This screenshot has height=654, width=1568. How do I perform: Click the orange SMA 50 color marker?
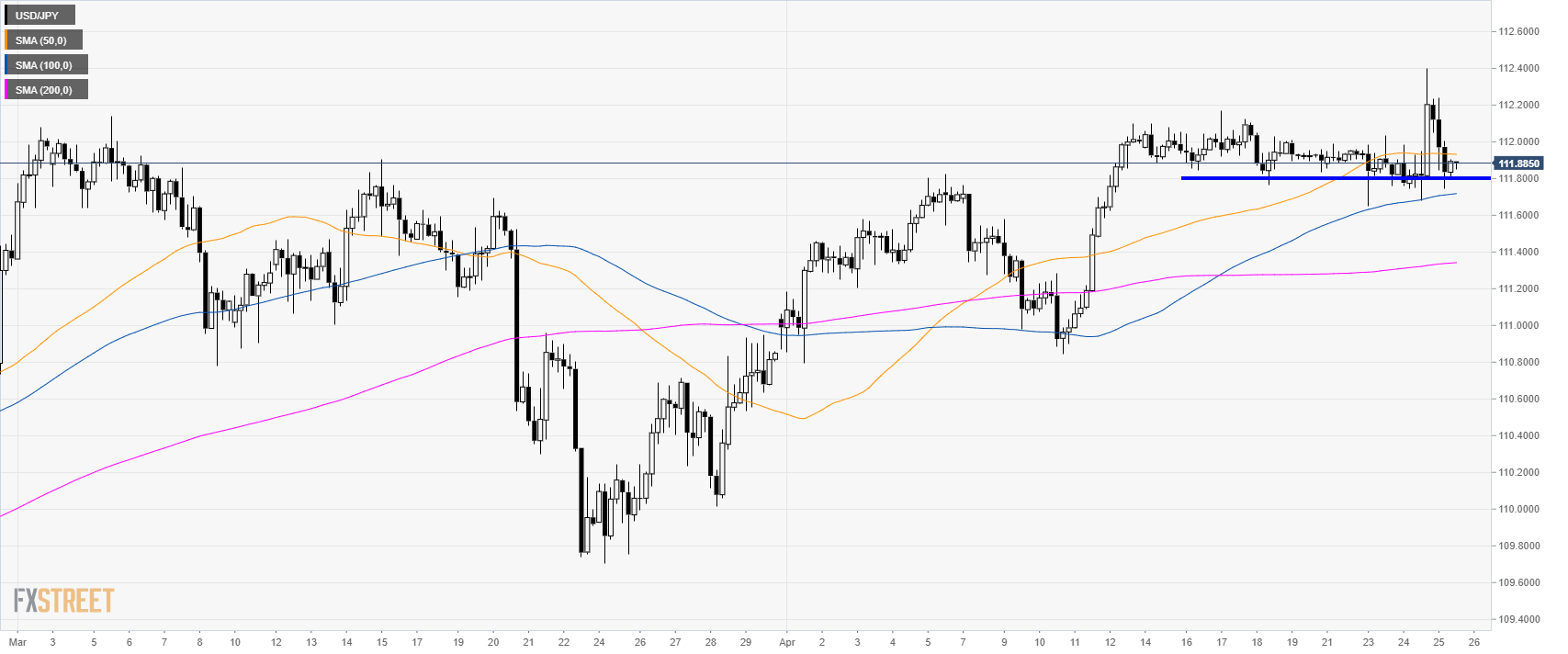[x=6, y=40]
